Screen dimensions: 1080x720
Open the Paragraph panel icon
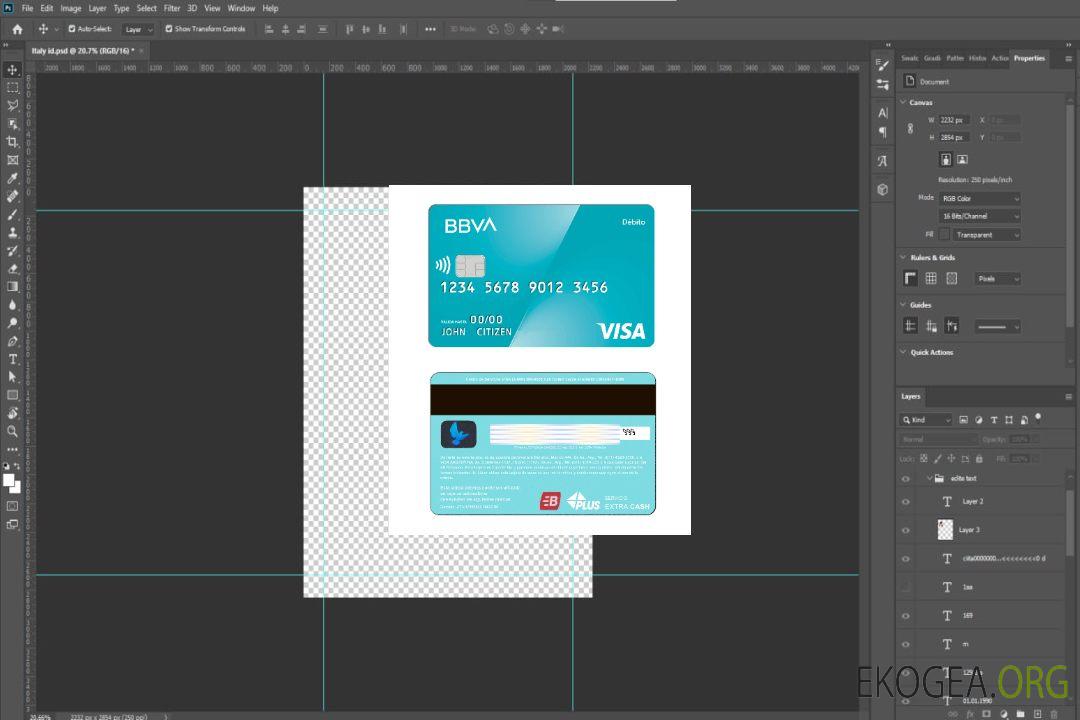pyautogui.click(x=883, y=132)
